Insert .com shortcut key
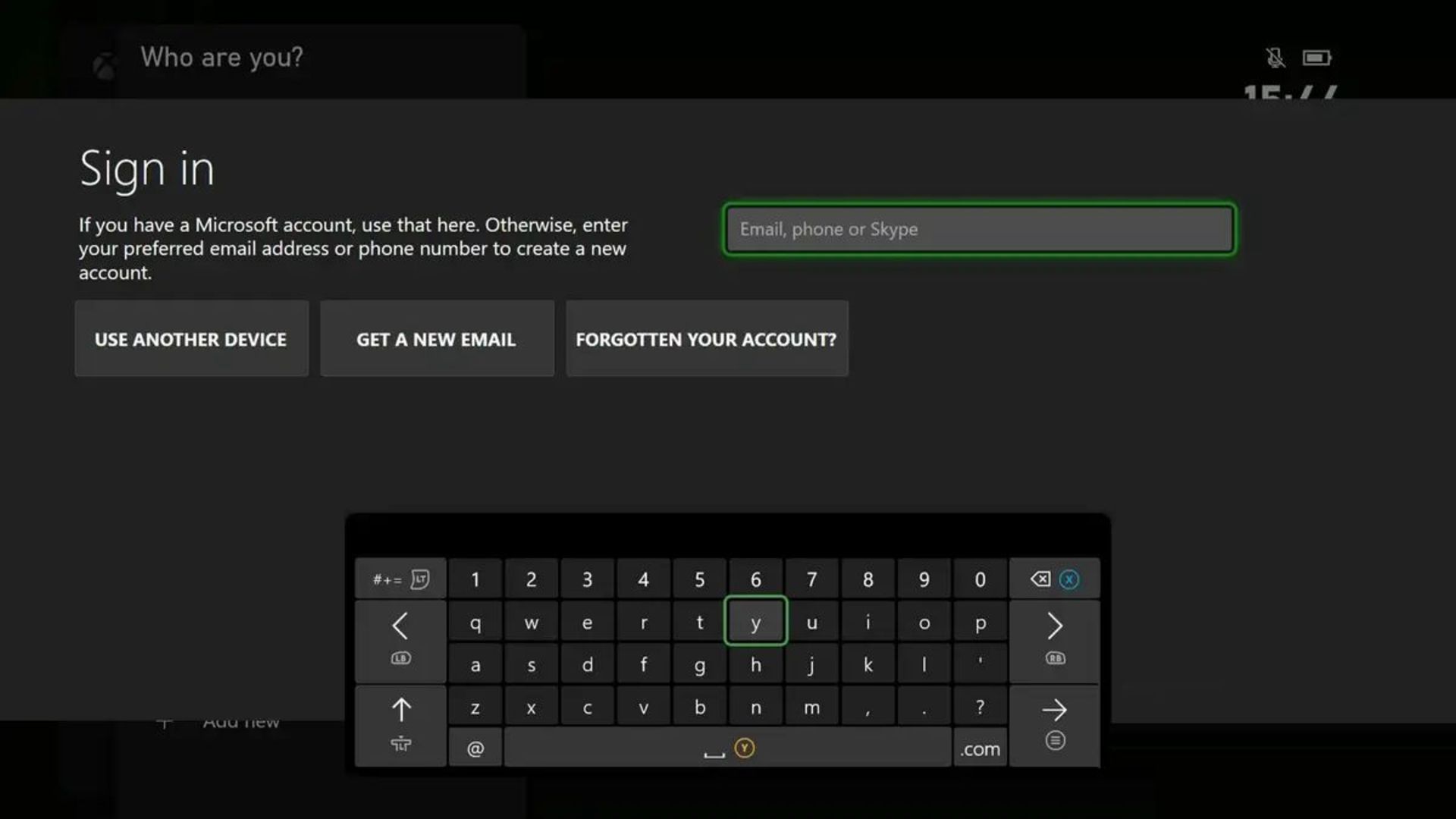Image resolution: width=1456 pixels, height=819 pixels. click(x=981, y=748)
